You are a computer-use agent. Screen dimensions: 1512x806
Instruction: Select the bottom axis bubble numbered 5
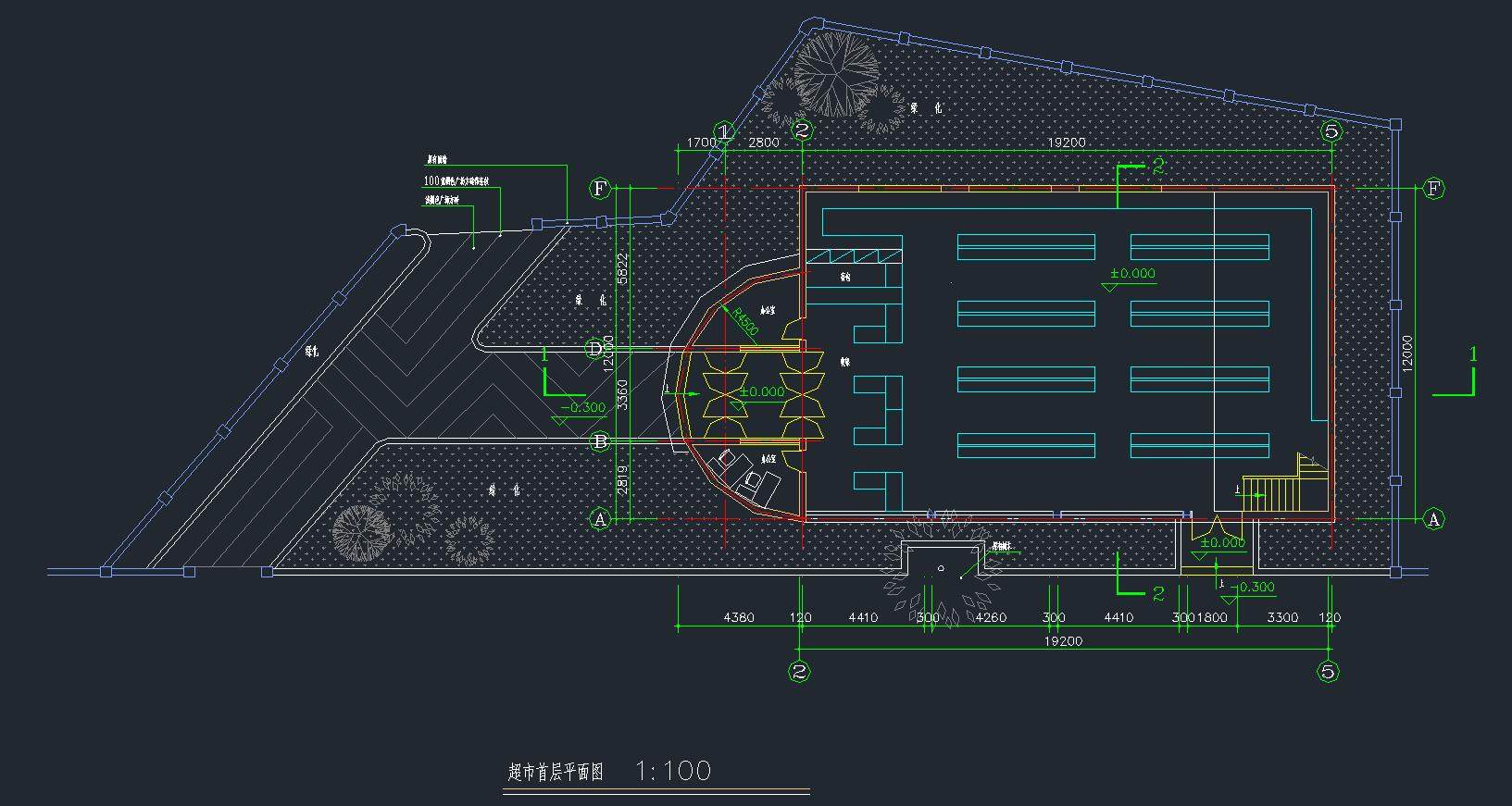pyautogui.click(x=1328, y=672)
